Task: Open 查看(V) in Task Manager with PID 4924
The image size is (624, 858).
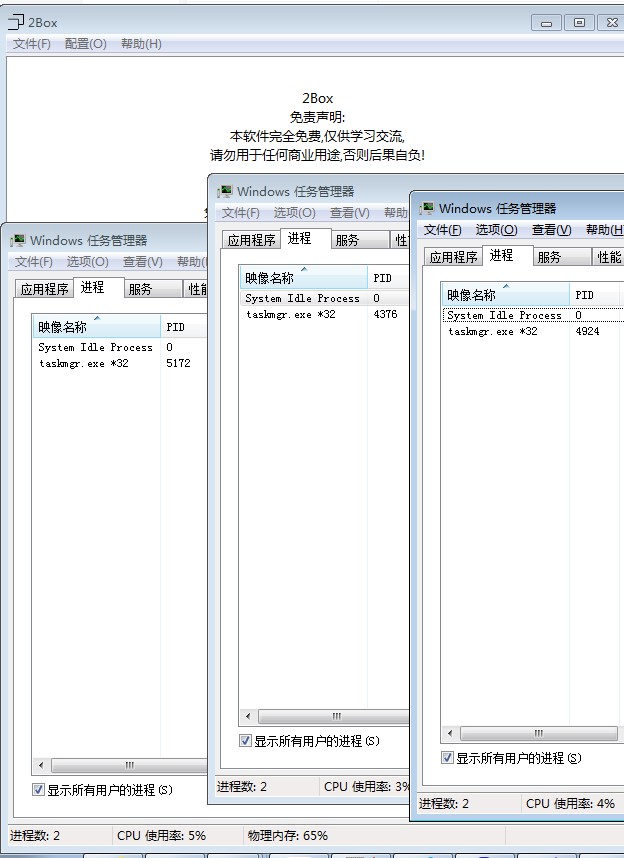Action: [551, 230]
